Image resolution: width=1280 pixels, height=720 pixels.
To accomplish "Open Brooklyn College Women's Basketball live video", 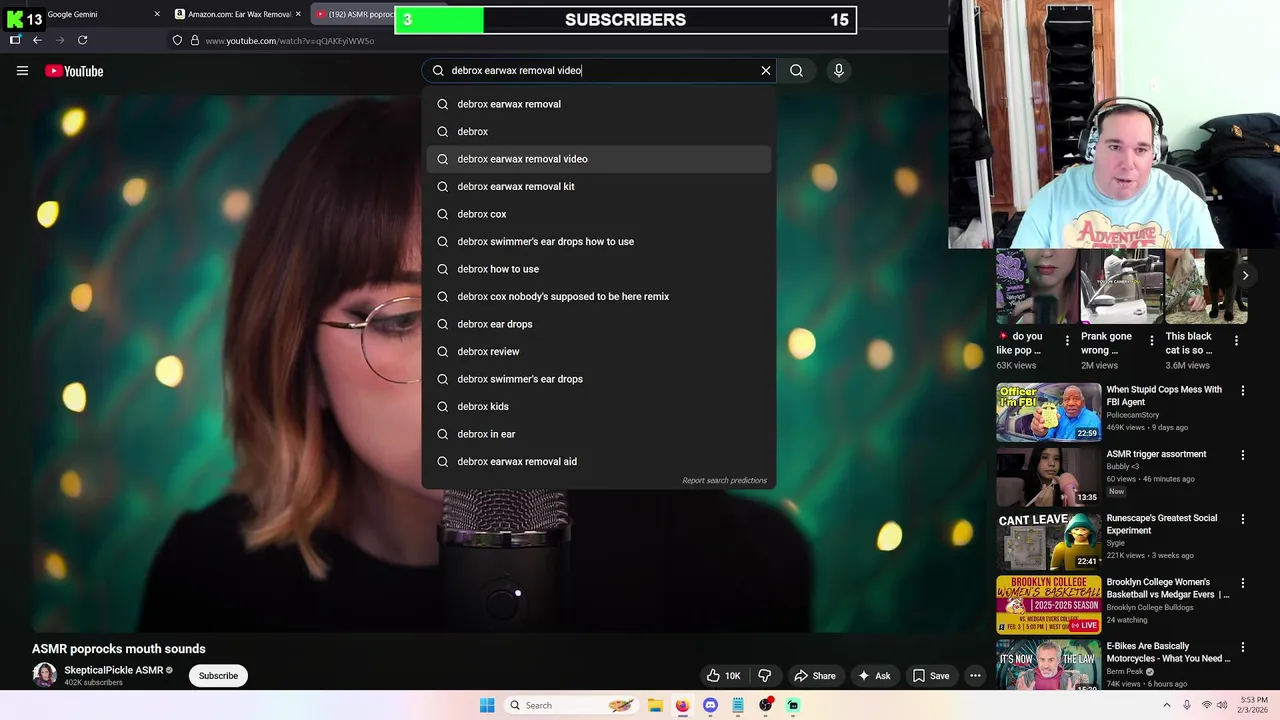I will click(x=1048, y=604).
